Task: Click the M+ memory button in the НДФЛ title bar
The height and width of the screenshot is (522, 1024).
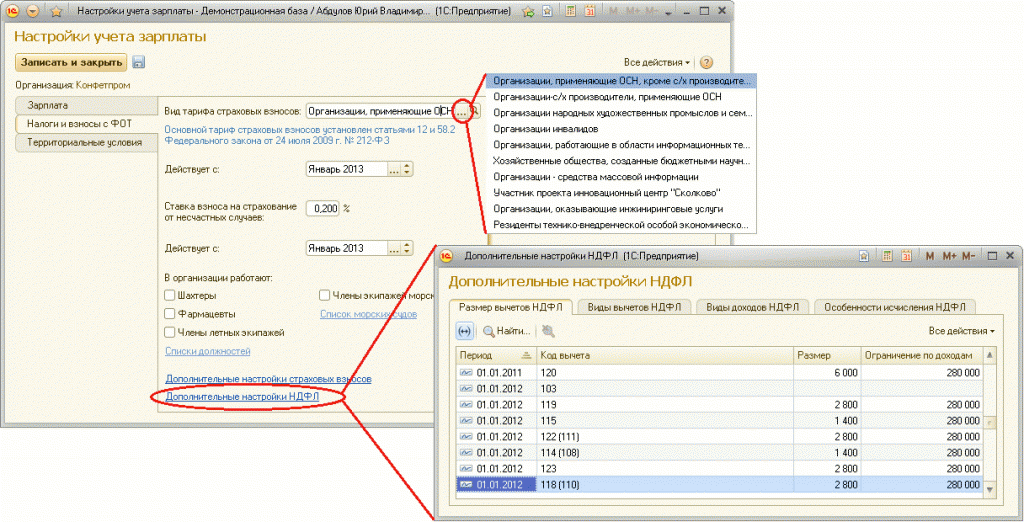Action: [x=950, y=257]
